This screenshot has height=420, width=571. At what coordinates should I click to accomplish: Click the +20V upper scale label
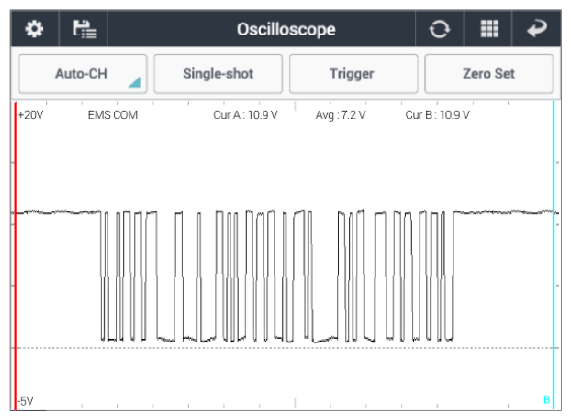(31, 115)
